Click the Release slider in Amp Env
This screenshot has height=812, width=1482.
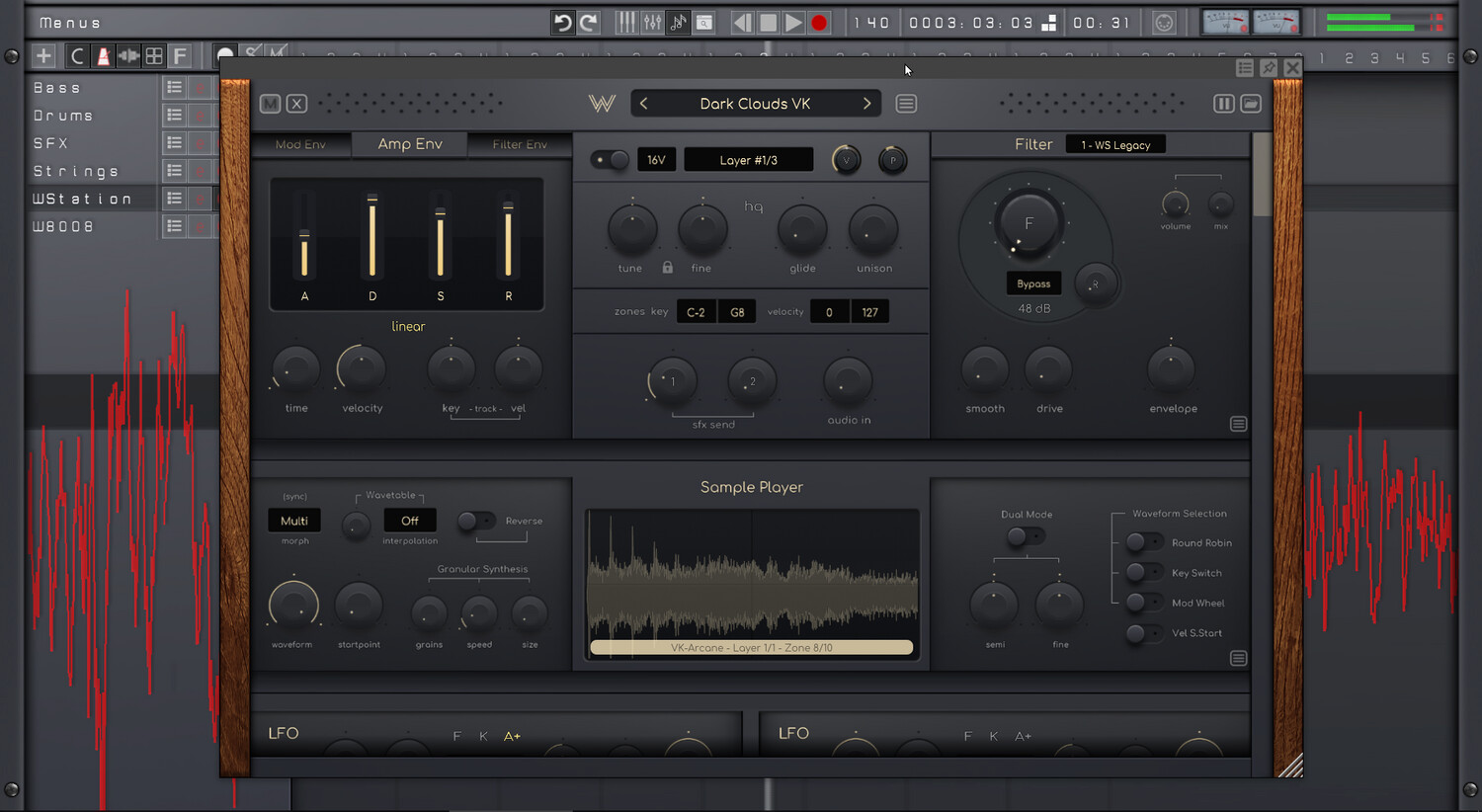click(x=508, y=235)
